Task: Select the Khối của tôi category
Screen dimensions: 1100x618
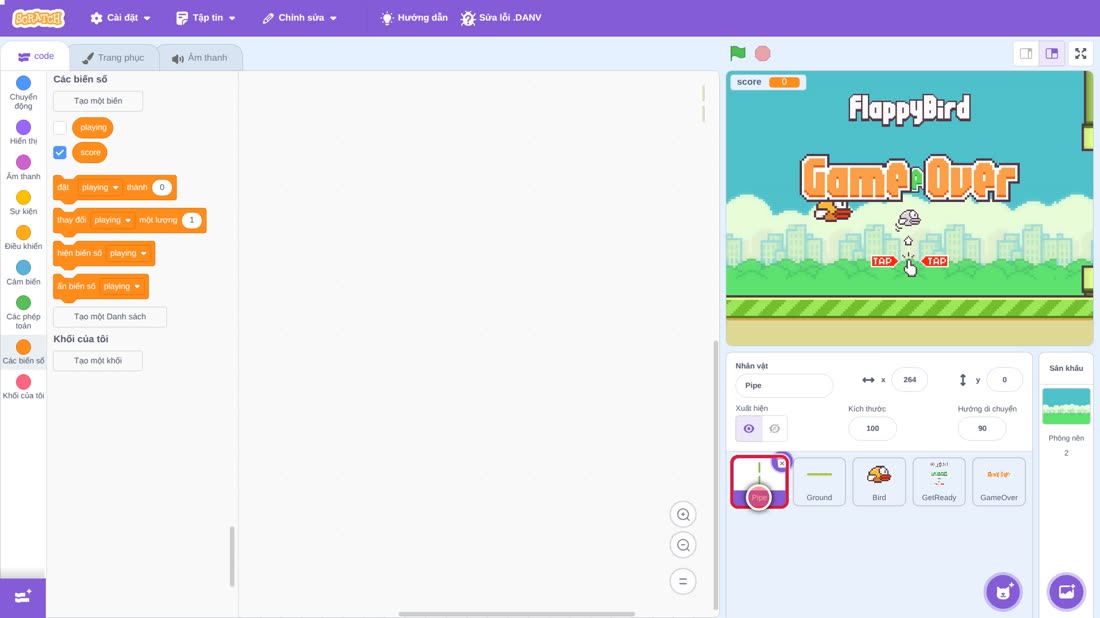Action: [x=23, y=387]
